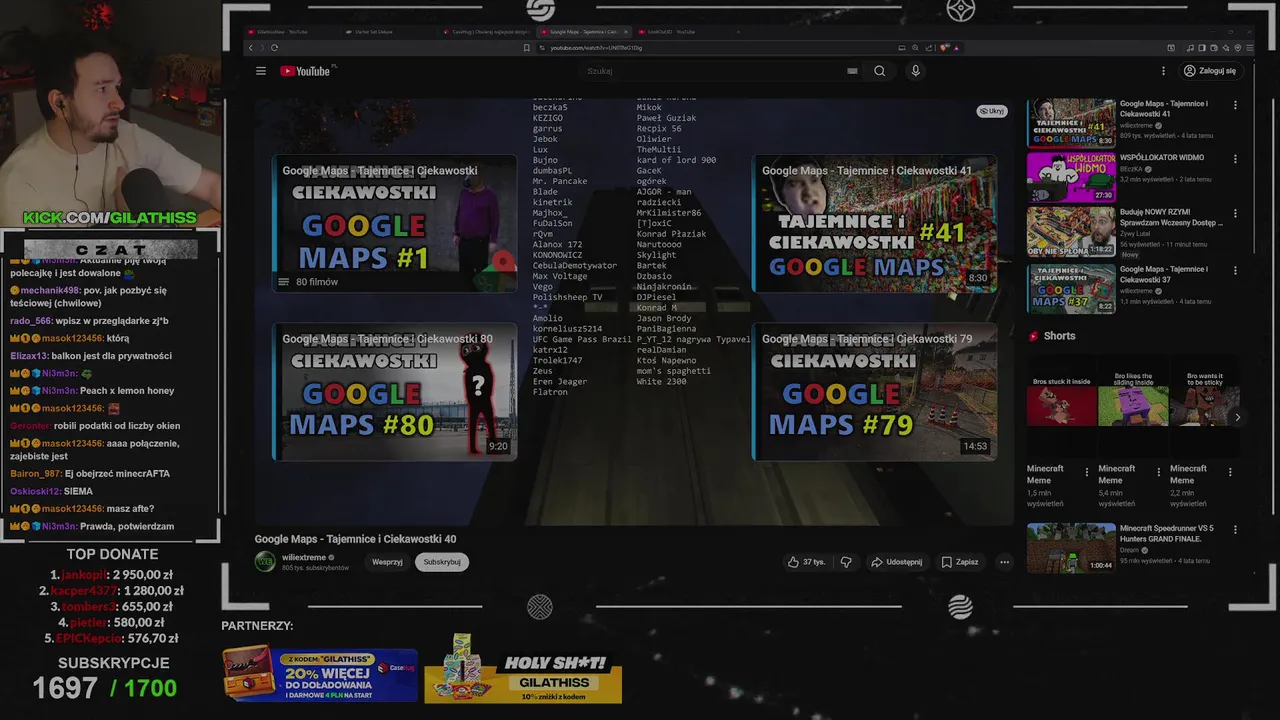Viewport: 1280px width, 720px height.
Task: Hide end screen with the Ukryj button
Action: pyautogui.click(x=991, y=111)
